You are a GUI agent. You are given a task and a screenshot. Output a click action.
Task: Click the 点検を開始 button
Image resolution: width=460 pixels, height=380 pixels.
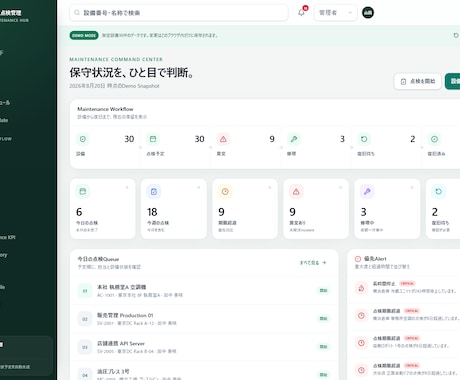418,81
